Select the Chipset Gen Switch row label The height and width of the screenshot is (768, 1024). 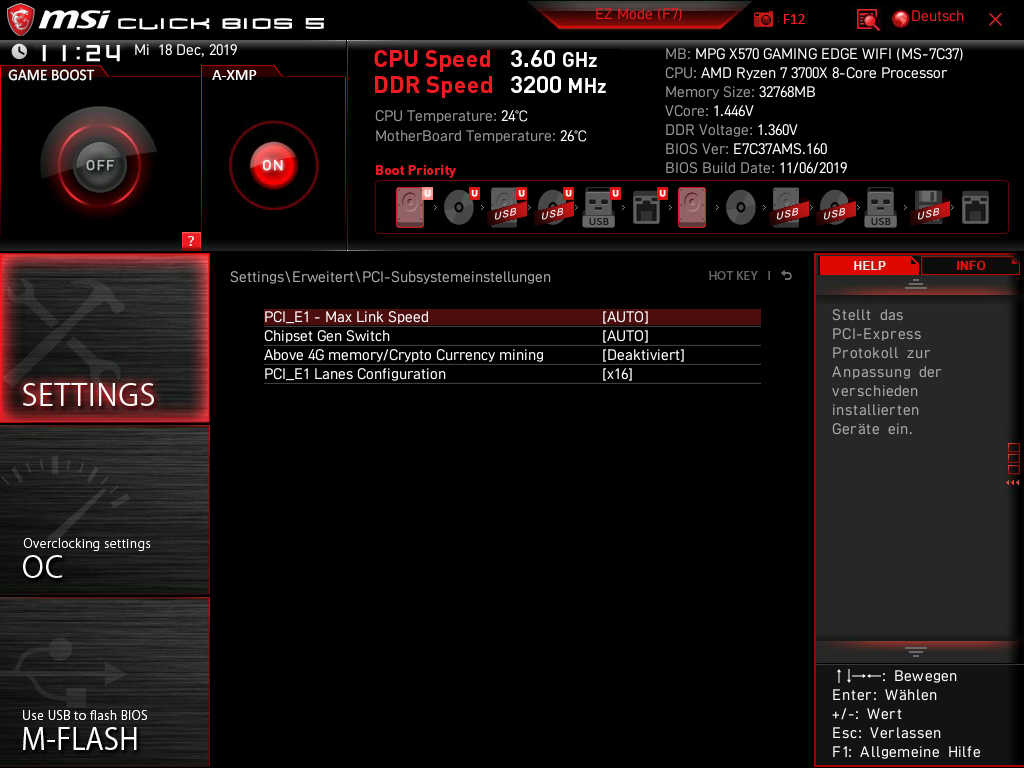[327, 336]
